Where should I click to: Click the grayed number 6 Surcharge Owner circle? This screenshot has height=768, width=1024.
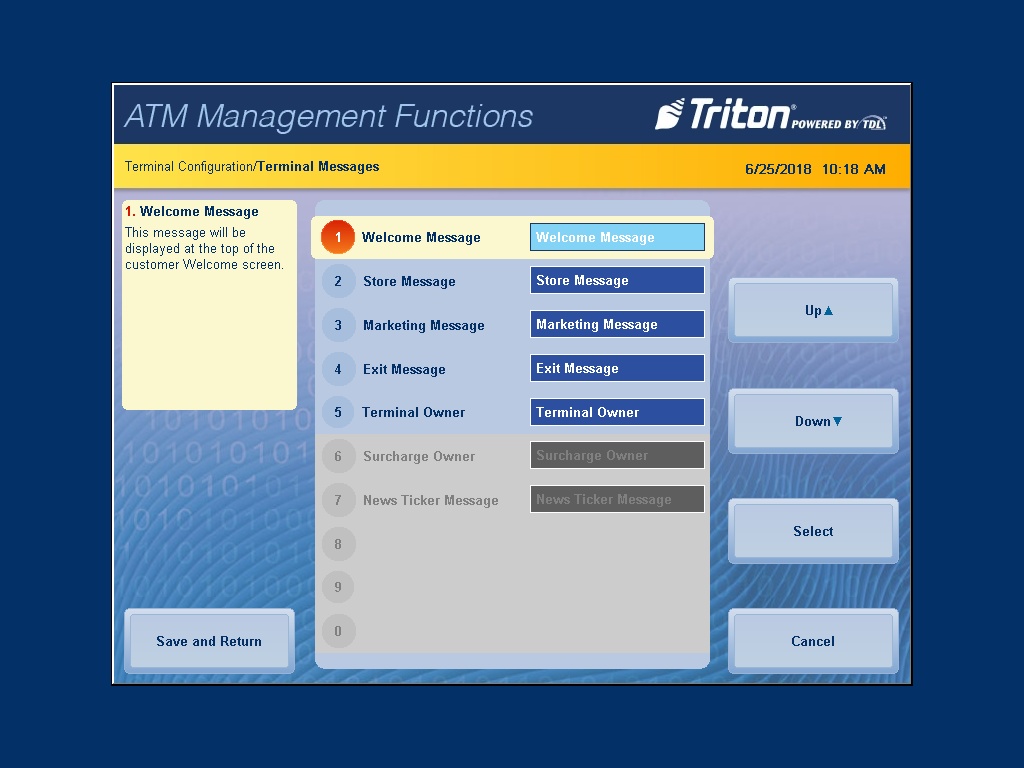339,456
